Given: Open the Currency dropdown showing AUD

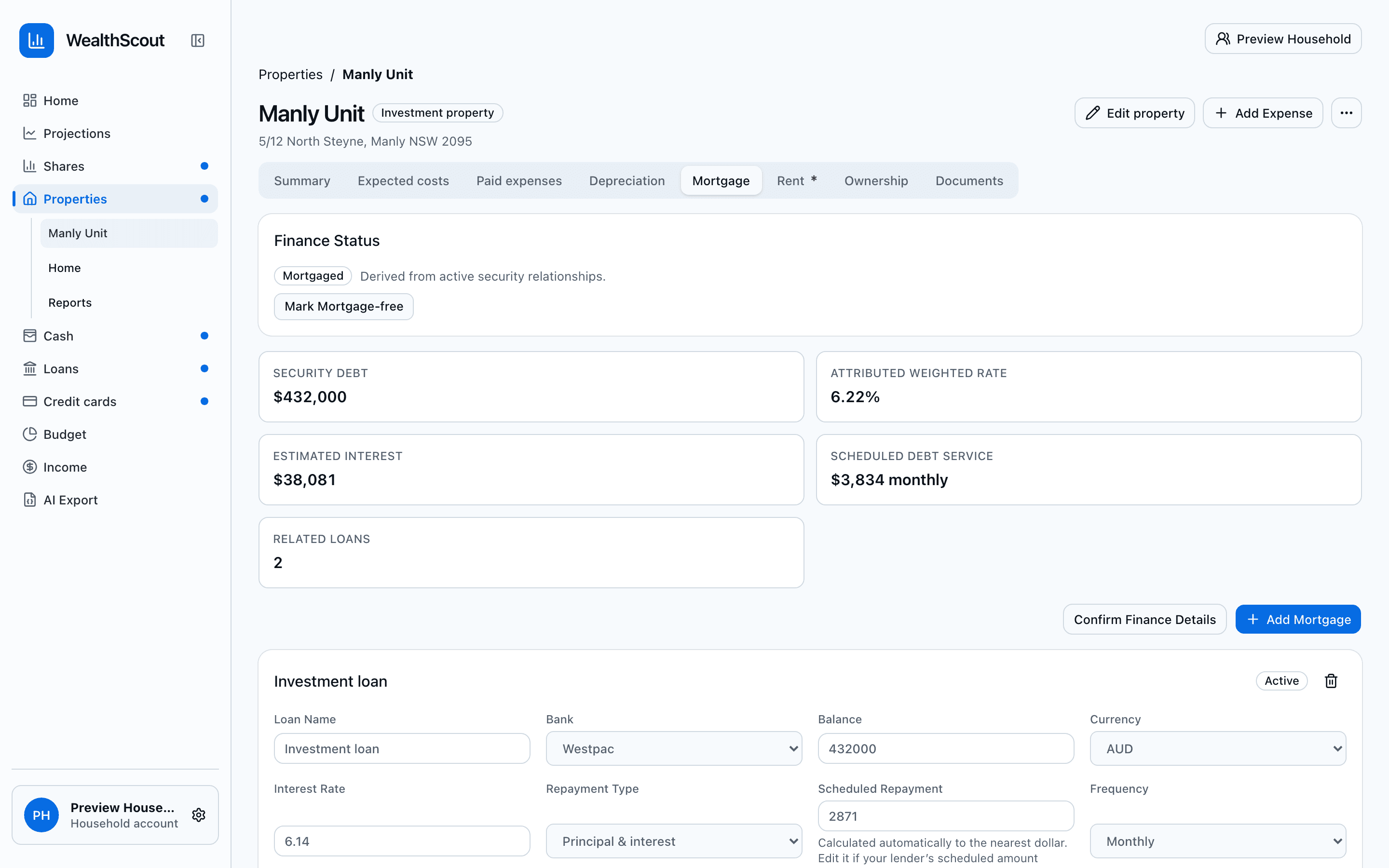Looking at the screenshot, I should click(1218, 748).
